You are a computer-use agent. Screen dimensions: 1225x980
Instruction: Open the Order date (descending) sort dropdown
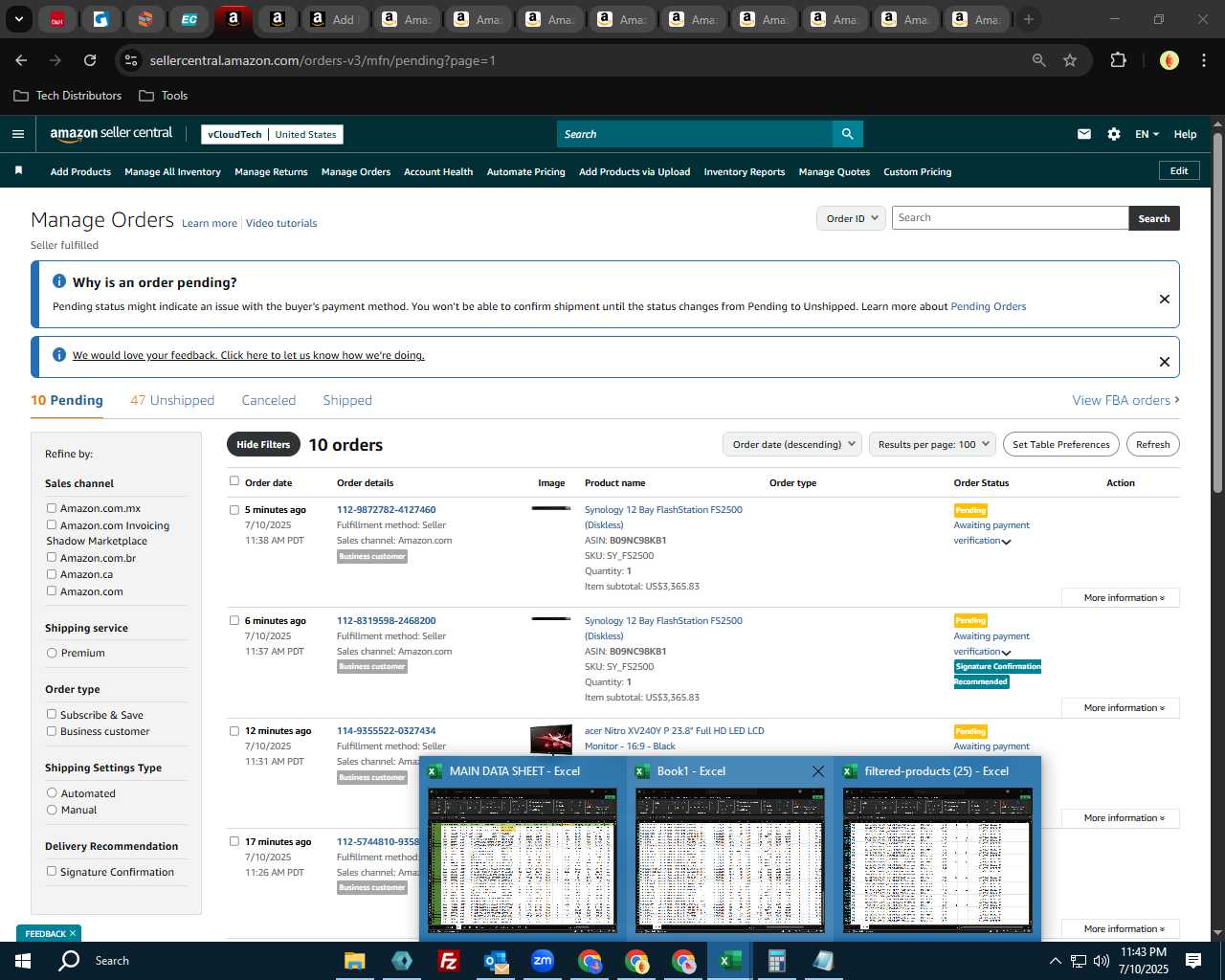point(792,444)
